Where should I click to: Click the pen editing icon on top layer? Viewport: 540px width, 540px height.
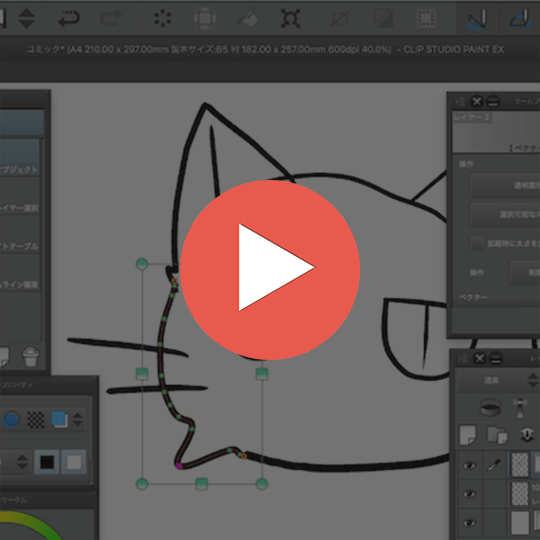pos(493,466)
